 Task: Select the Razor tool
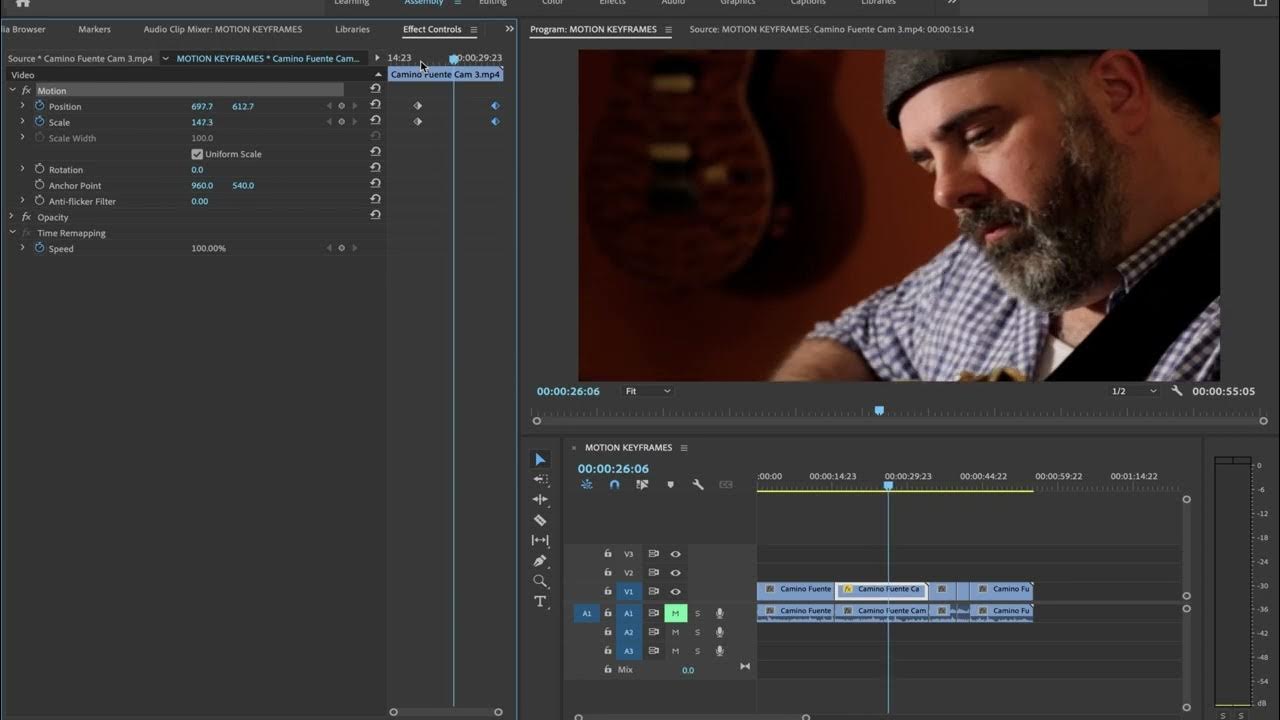(540, 520)
